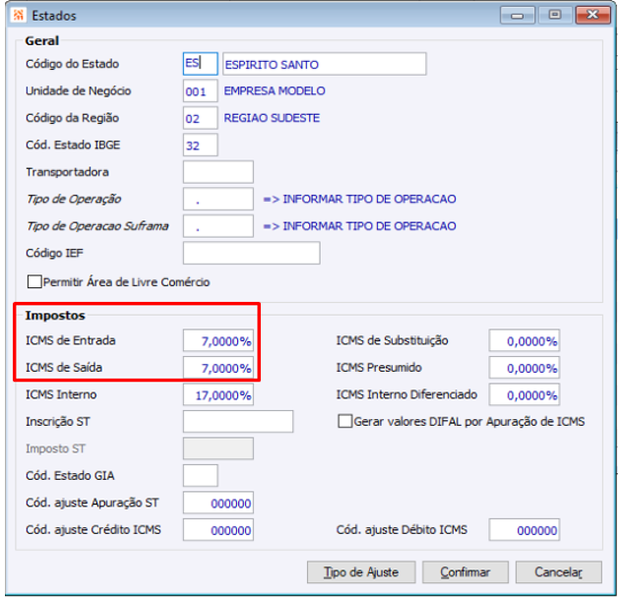Click the ICMS Presumido percentage field
This screenshot has height=599, width=620.
pyautogui.click(x=524, y=367)
